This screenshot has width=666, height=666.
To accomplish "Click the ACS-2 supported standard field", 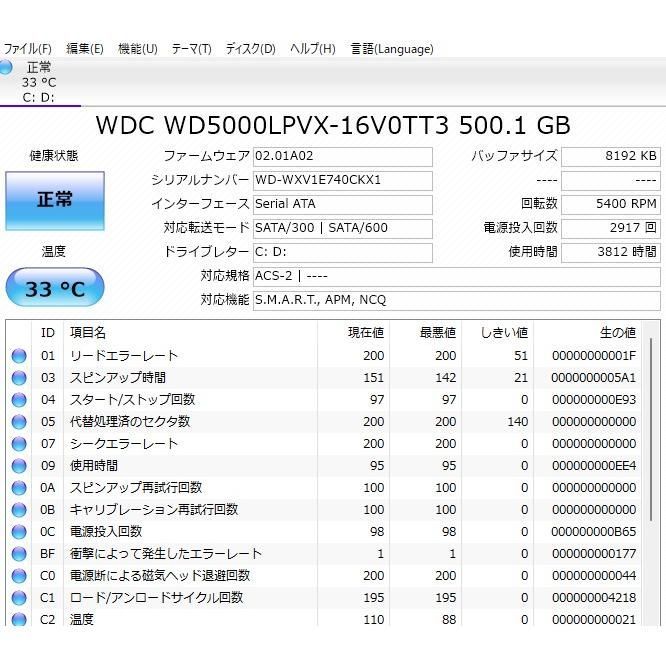I will [x=457, y=277].
